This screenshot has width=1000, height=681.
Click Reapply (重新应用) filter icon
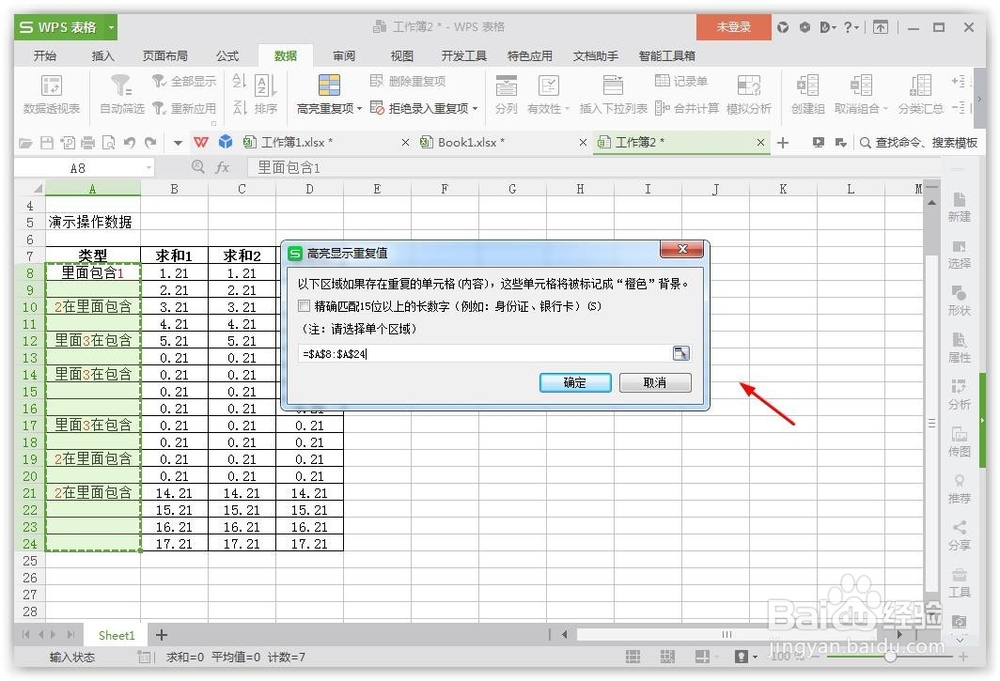coord(159,108)
